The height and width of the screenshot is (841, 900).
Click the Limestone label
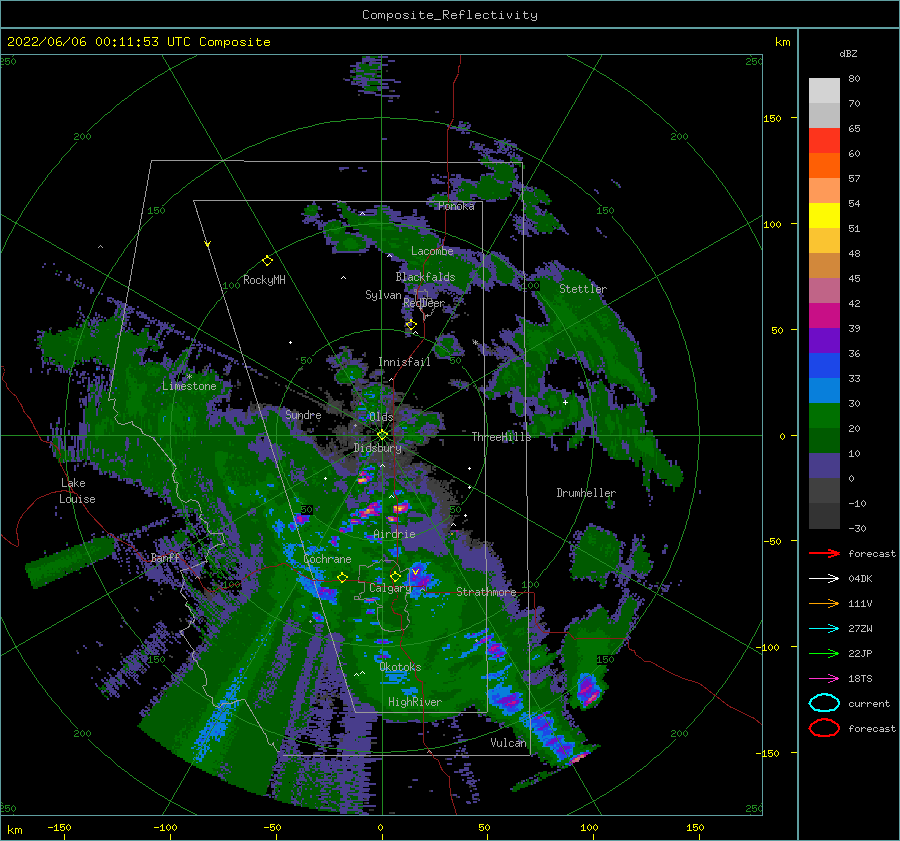click(x=189, y=386)
